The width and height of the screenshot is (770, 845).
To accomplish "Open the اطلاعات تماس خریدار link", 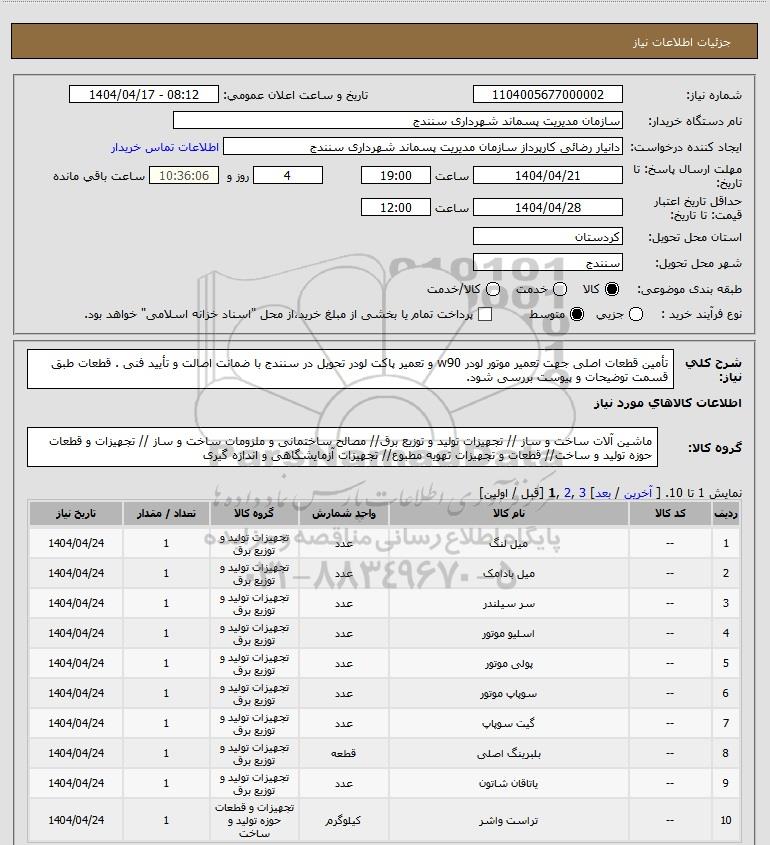I will (165, 147).
